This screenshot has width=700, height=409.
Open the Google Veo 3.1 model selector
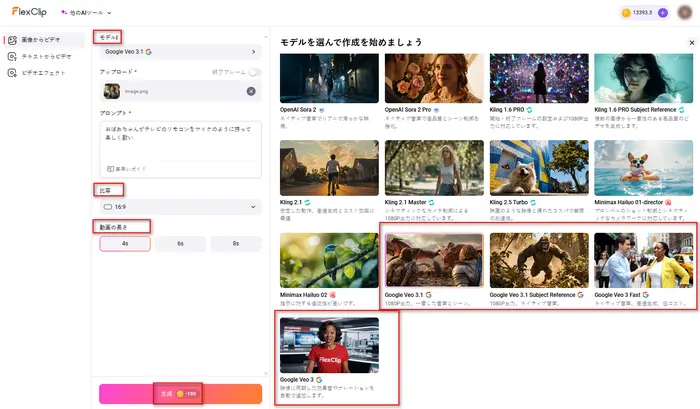[180, 52]
